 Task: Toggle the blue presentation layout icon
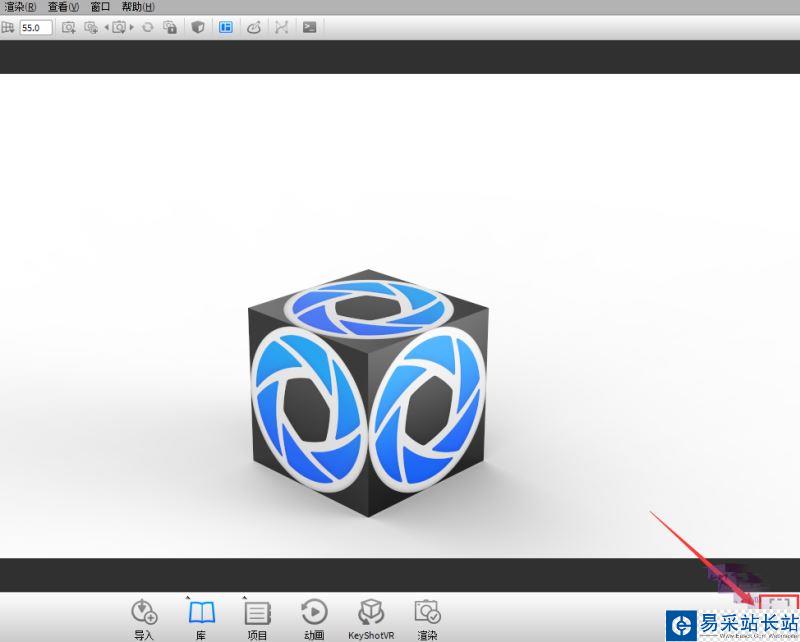pyautogui.click(x=226, y=28)
